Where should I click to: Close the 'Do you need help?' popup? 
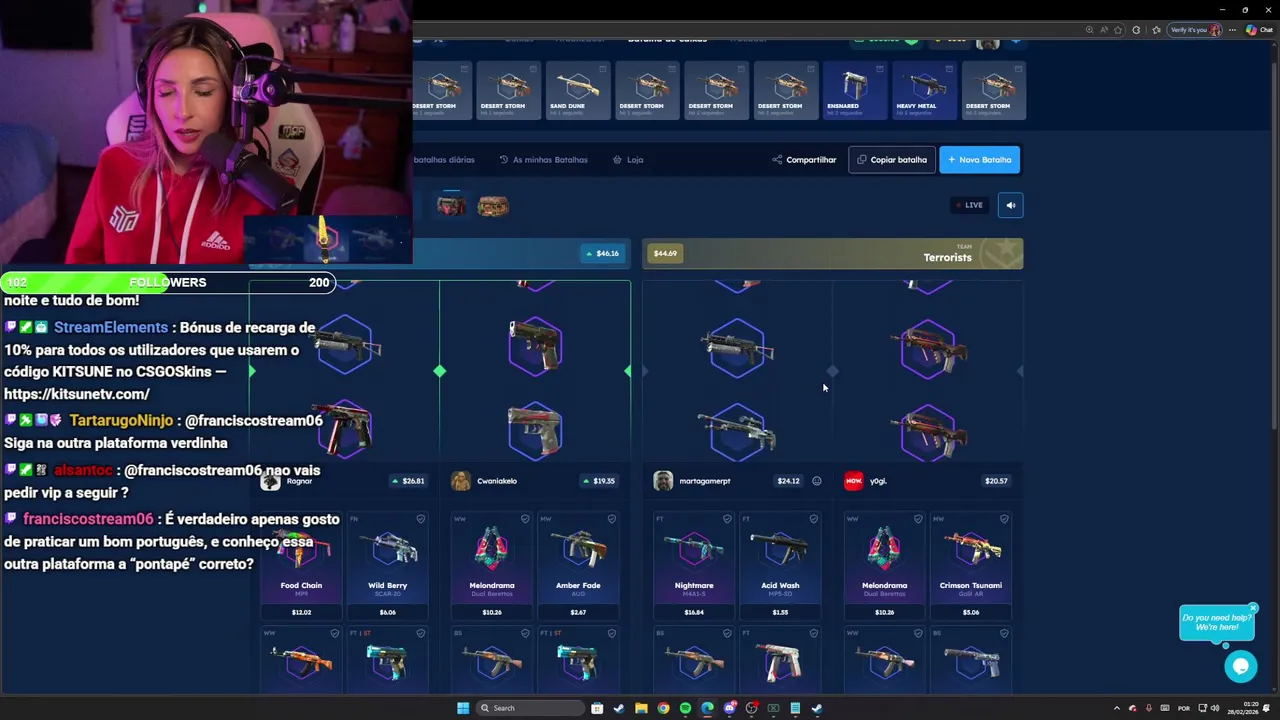tap(1252, 608)
